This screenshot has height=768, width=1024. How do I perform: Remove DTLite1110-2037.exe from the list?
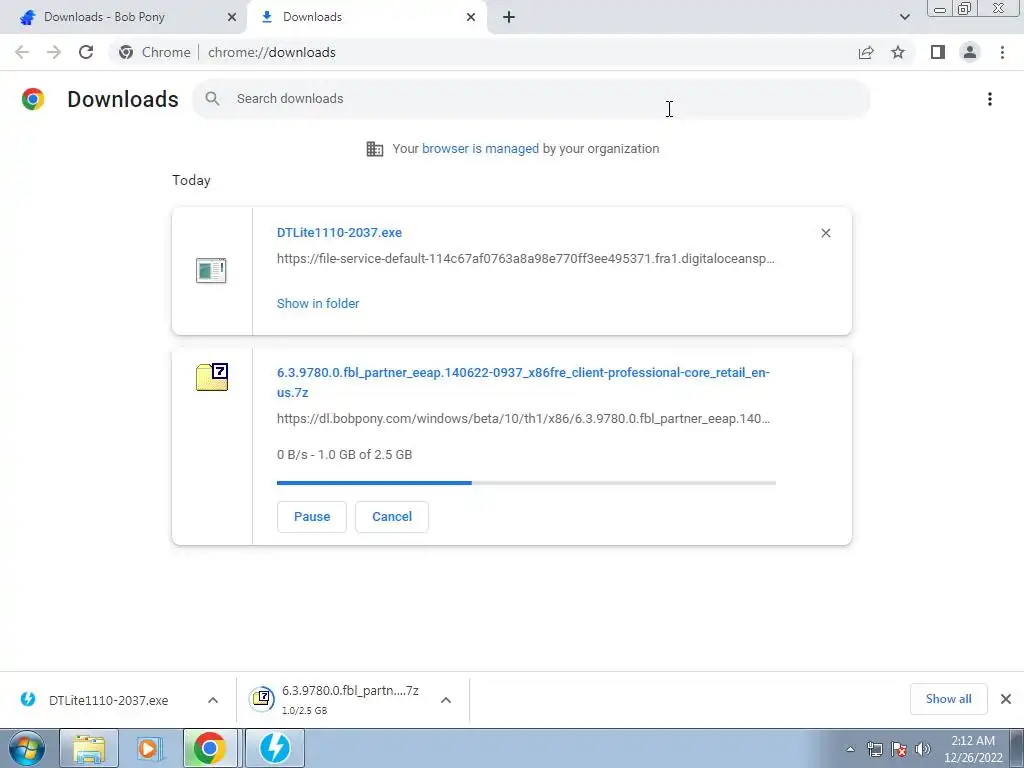pos(826,233)
